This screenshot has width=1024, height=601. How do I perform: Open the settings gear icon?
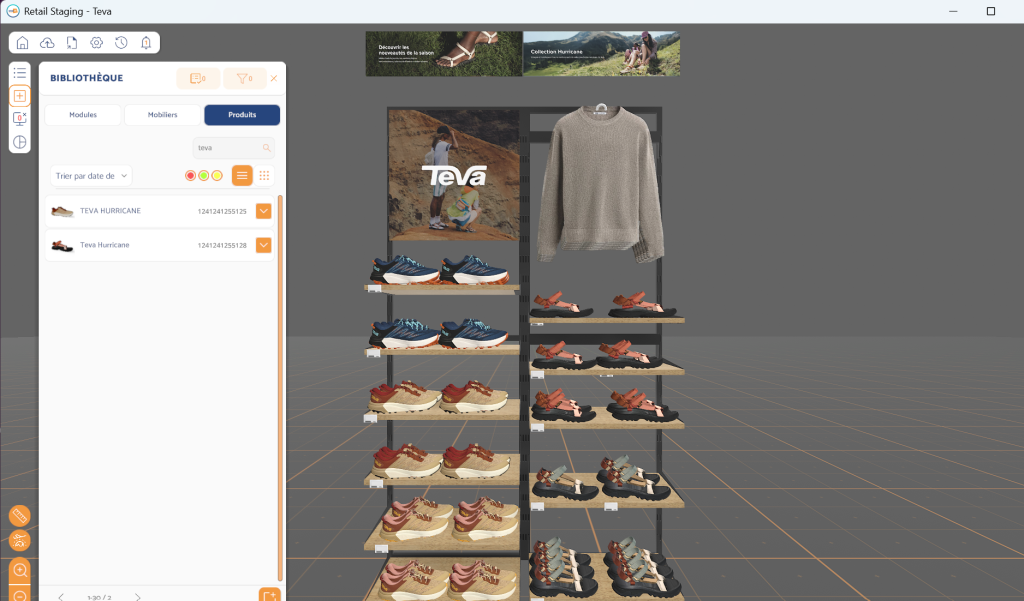coord(97,42)
